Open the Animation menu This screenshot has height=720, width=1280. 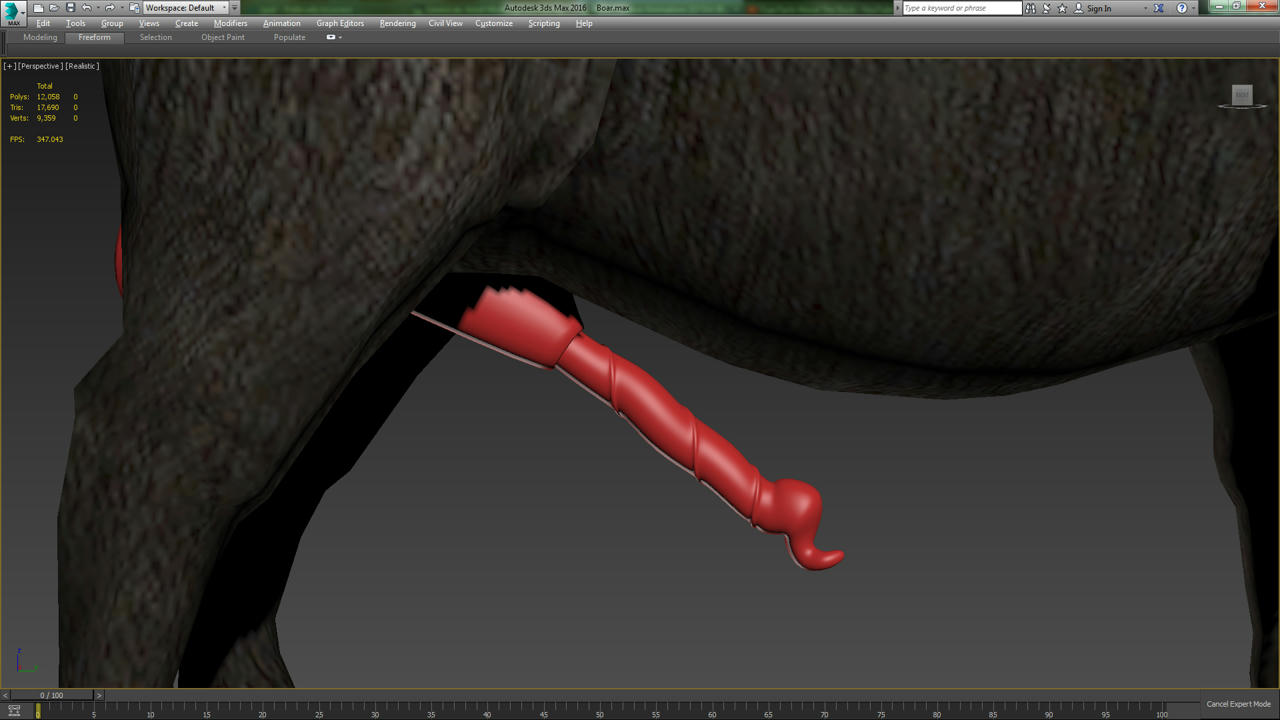282,23
